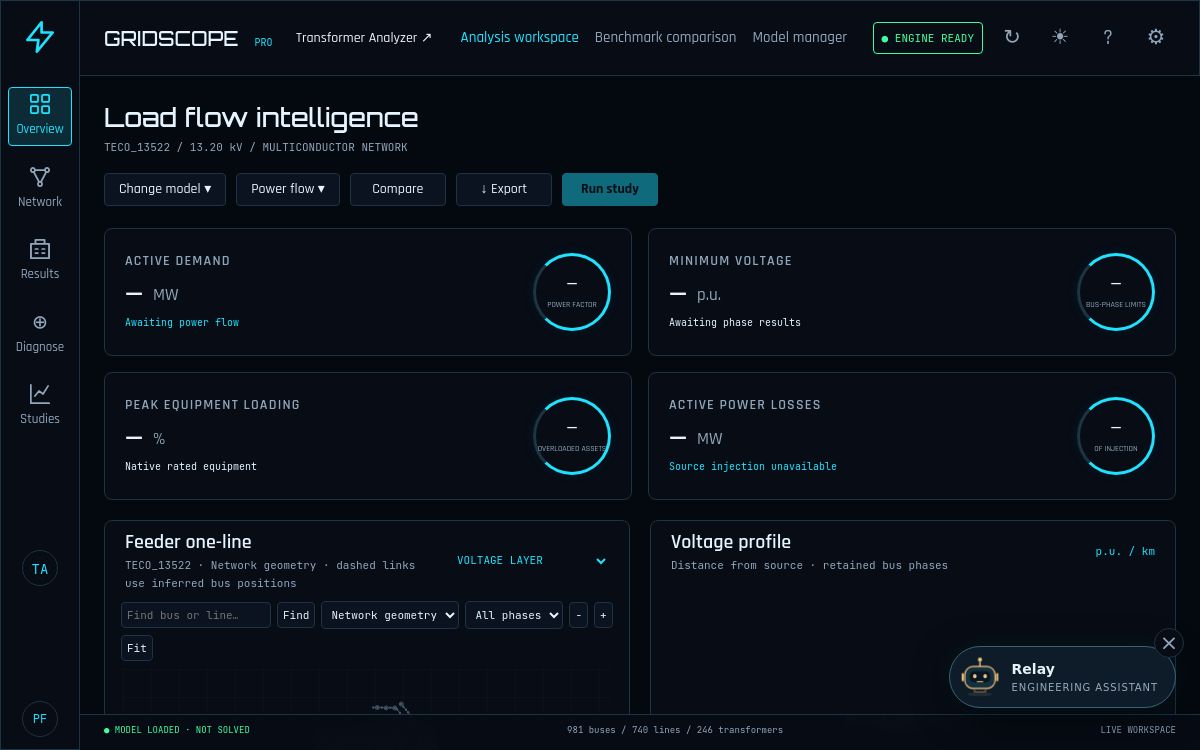Open the Change model dropdown
This screenshot has width=1200, height=750.
click(165, 189)
